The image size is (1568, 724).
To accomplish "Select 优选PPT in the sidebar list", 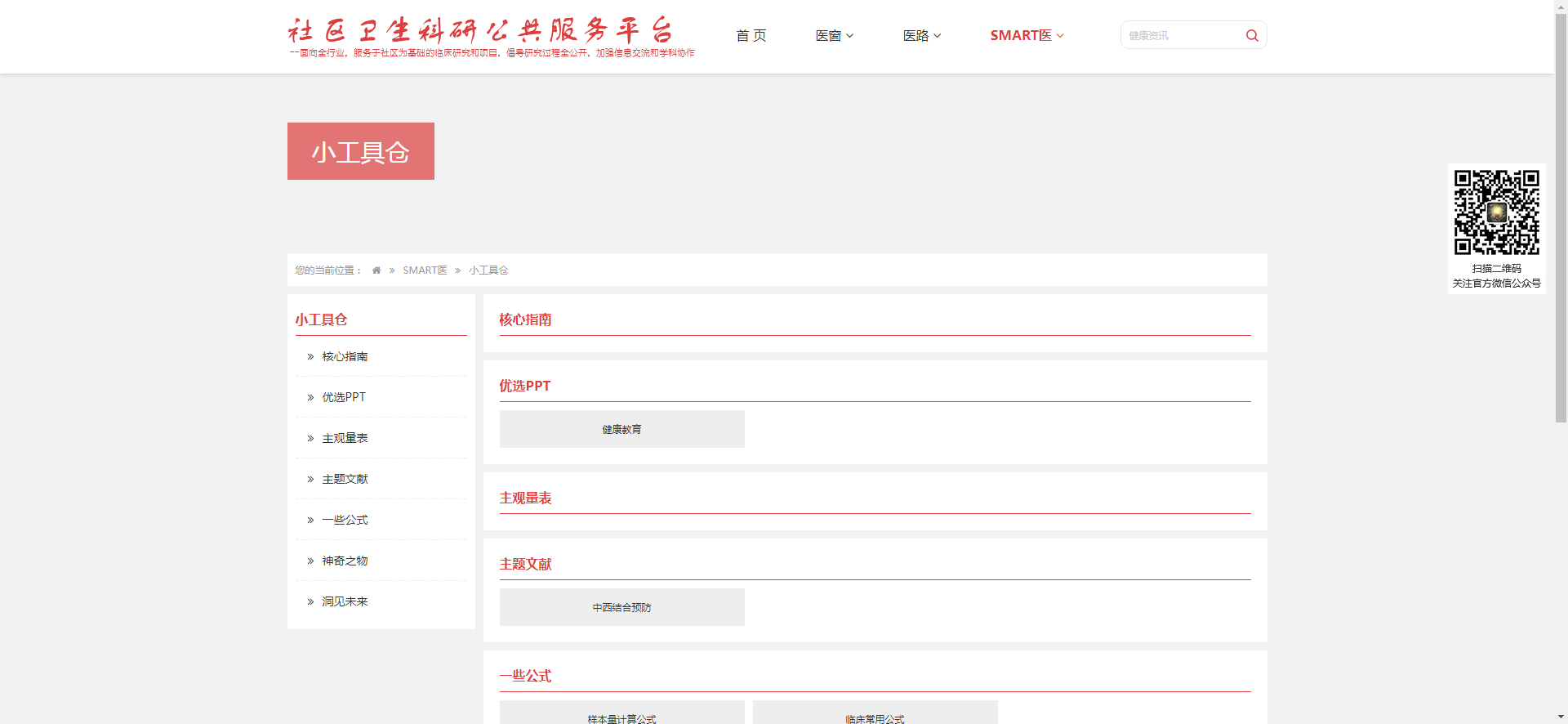I will [344, 397].
